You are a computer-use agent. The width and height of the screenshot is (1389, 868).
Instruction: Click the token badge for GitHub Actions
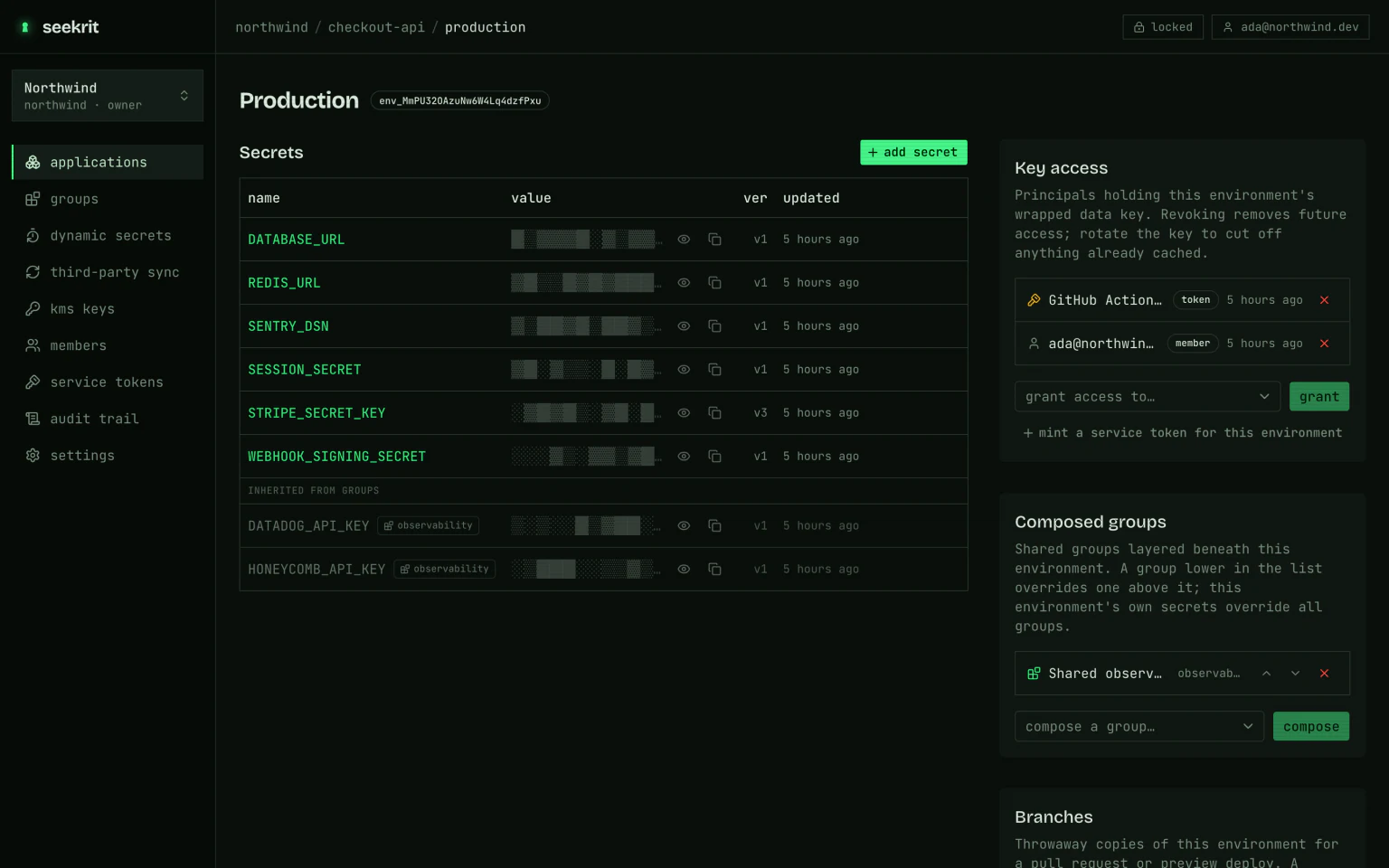click(1195, 300)
